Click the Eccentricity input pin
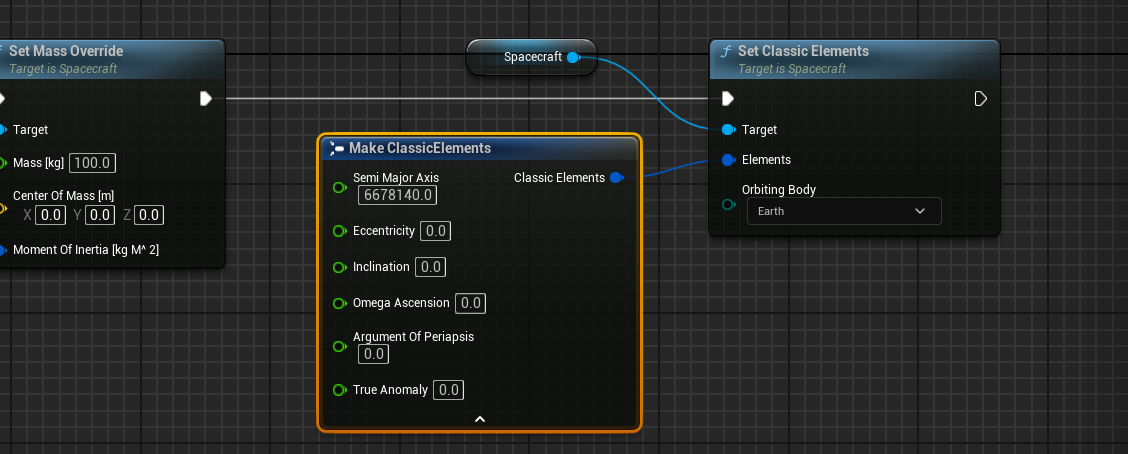 coord(339,231)
